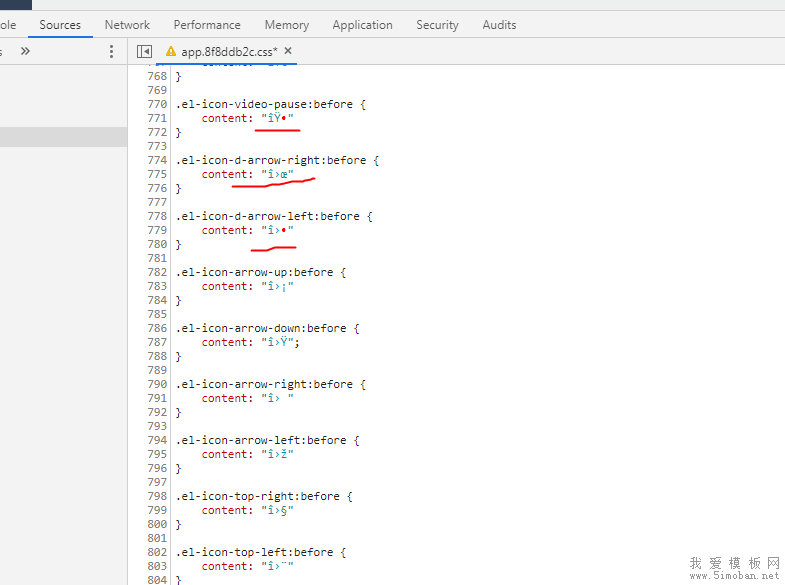Open the Security tab
This screenshot has height=585, width=785.
[437, 25]
